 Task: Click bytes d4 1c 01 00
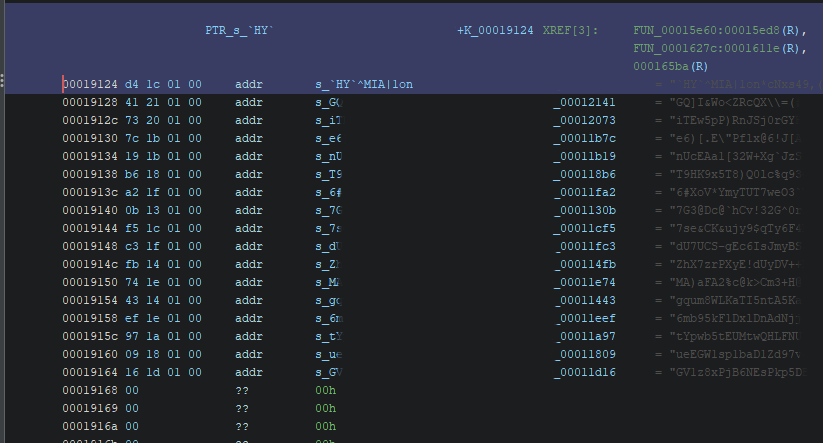click(163, 85)
